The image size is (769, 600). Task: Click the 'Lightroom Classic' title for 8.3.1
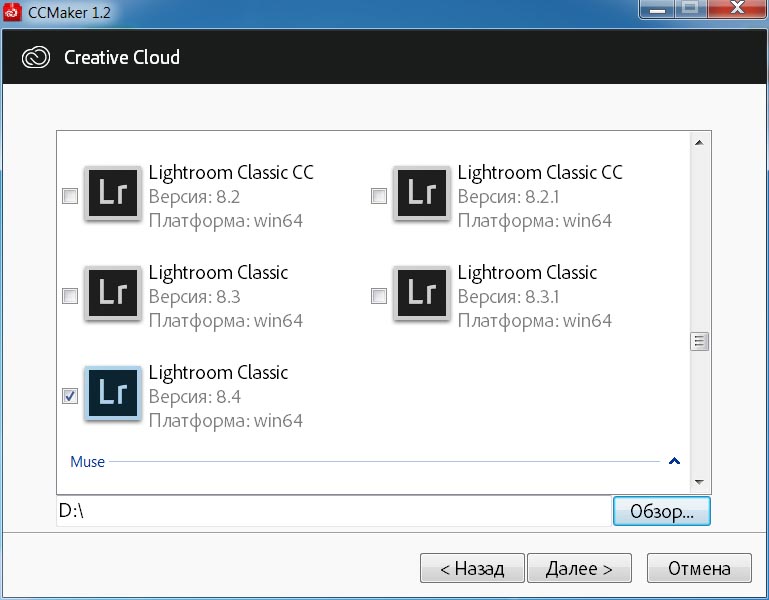coord(527,273)
